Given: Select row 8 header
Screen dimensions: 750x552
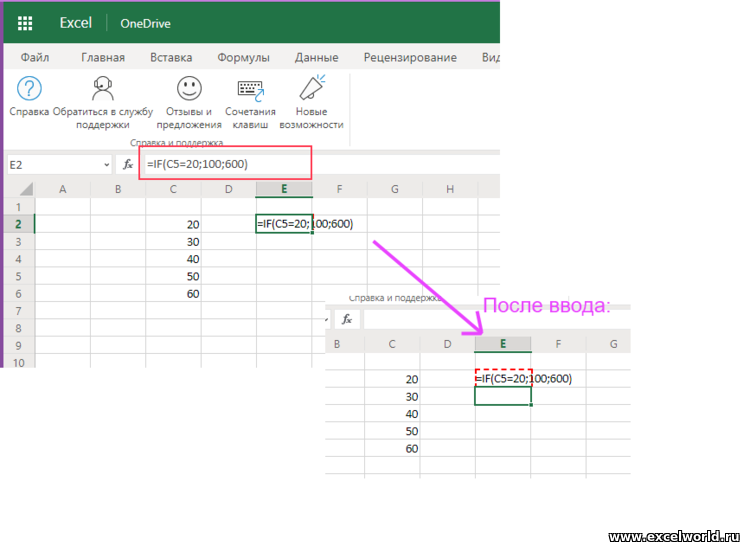Looking at the screenshot, I should pos(19,328).
